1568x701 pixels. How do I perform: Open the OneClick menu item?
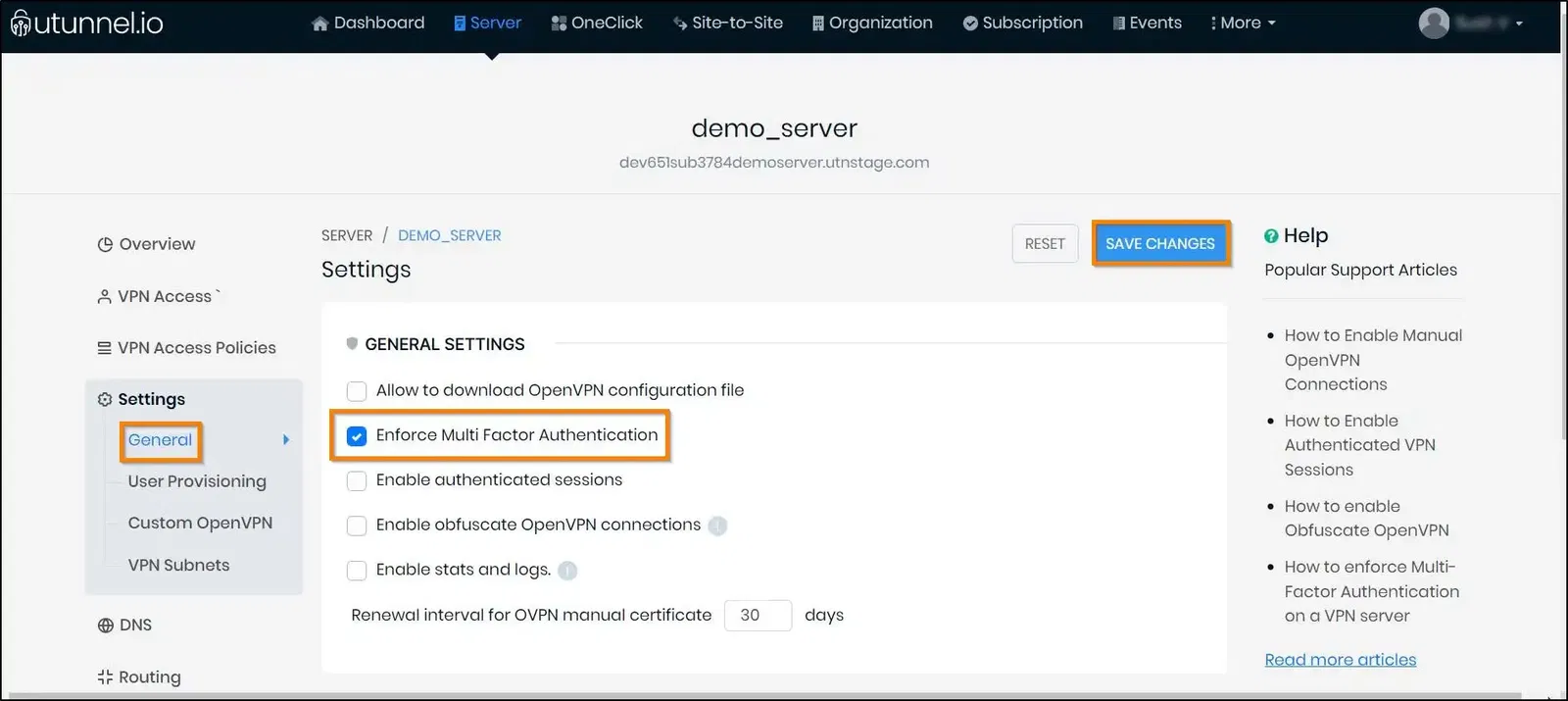pyautogui.click(x=597, y=23)
